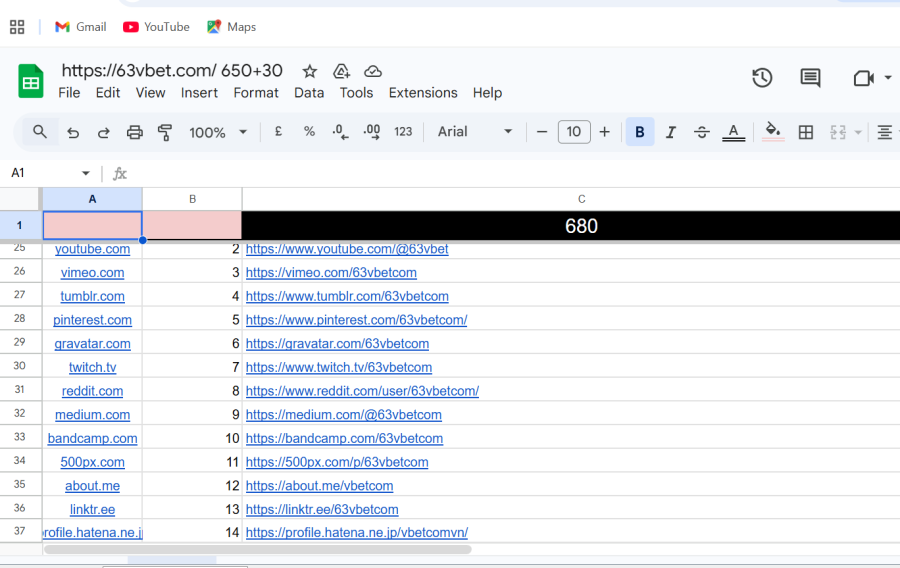Select column B header

[x=192, y=199]
